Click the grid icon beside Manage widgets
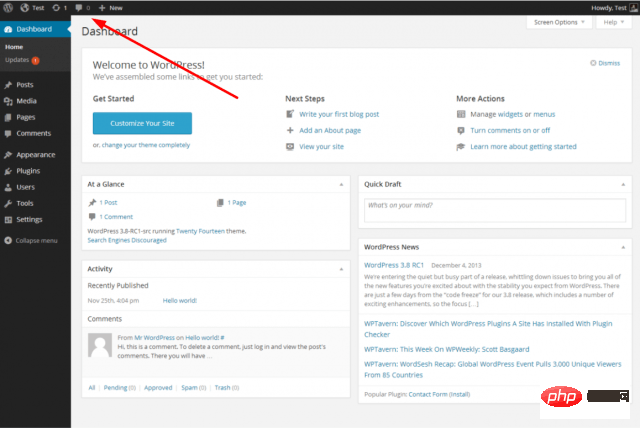The width and height of the screenshot is (640, 429). point(461,114)
